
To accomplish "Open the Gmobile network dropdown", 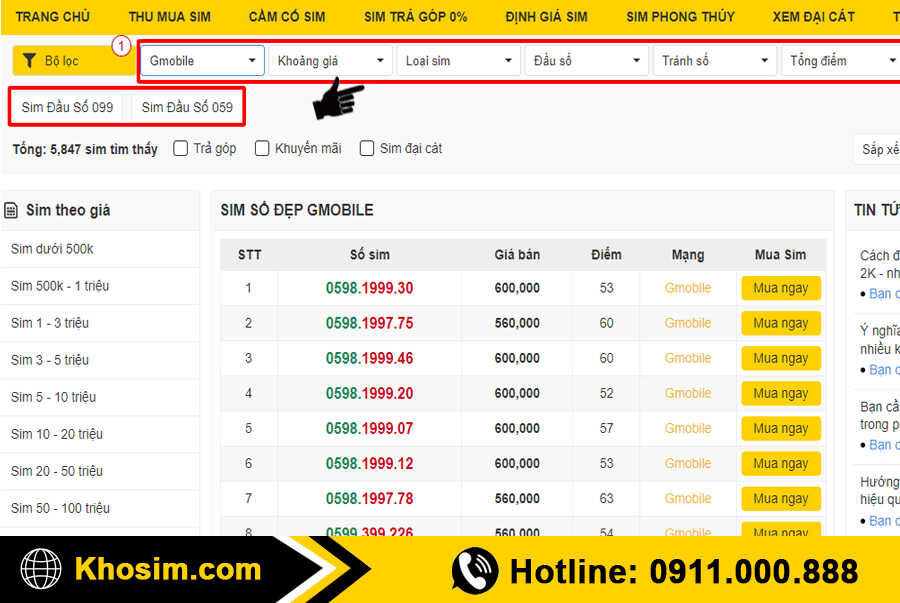I will [203, 61].
